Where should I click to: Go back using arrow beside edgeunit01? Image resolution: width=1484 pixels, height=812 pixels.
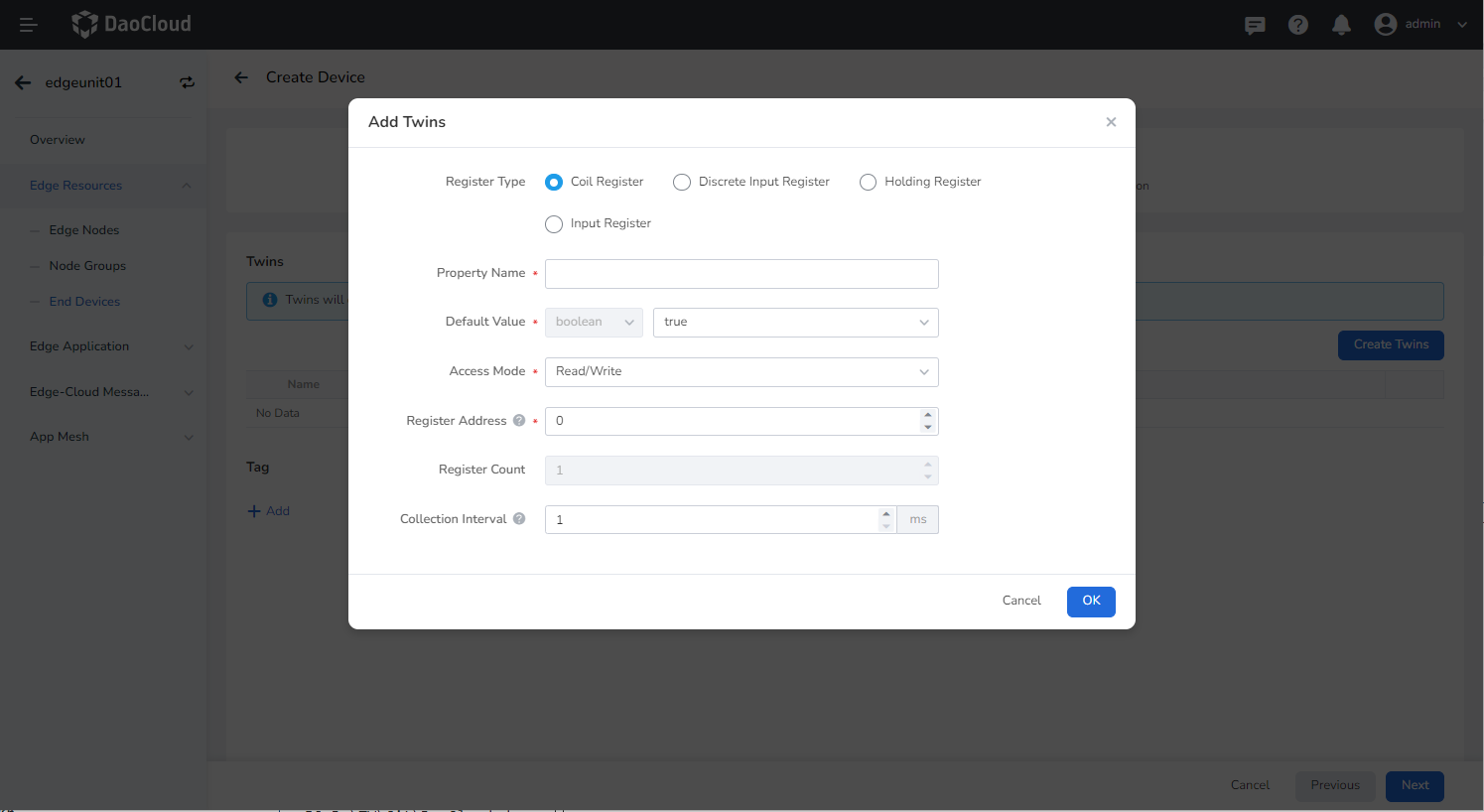23,82
